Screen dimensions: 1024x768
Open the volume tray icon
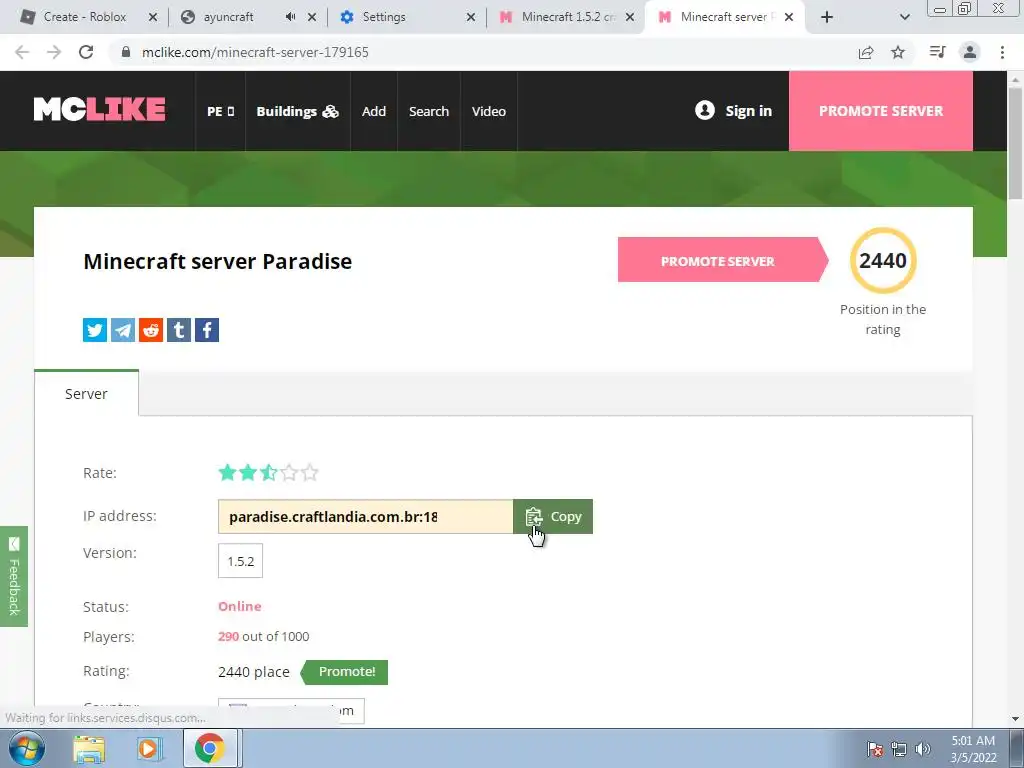pyautogui.click(x=923, y=749)
